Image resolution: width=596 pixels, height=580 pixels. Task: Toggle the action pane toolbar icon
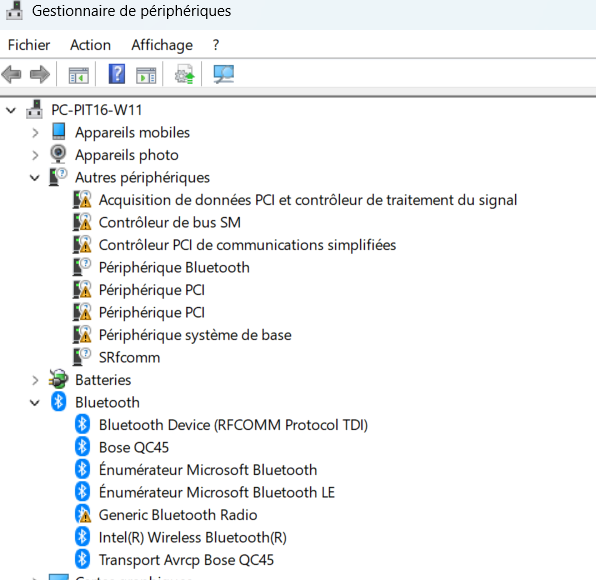(x=146, y=75)
